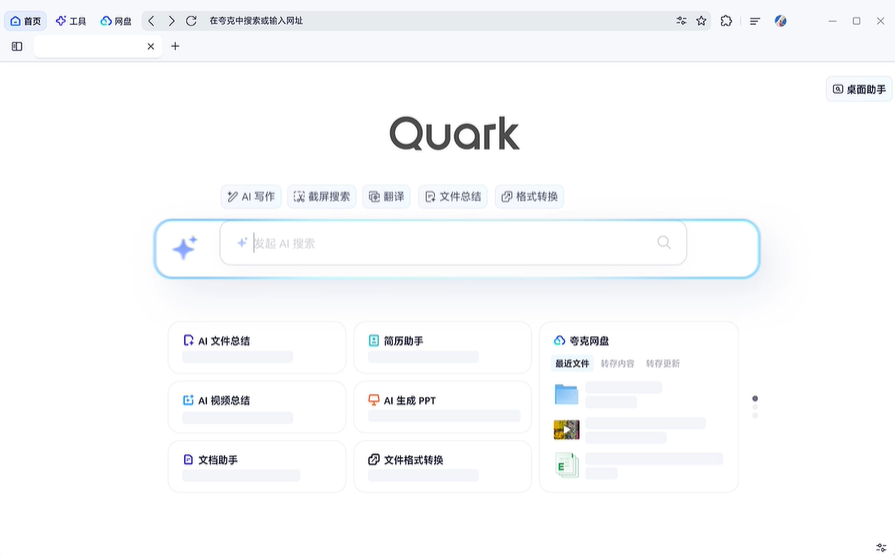Open the Excel spreadsheet file icon
Screen dimensions: 895x555
point(566,465)
